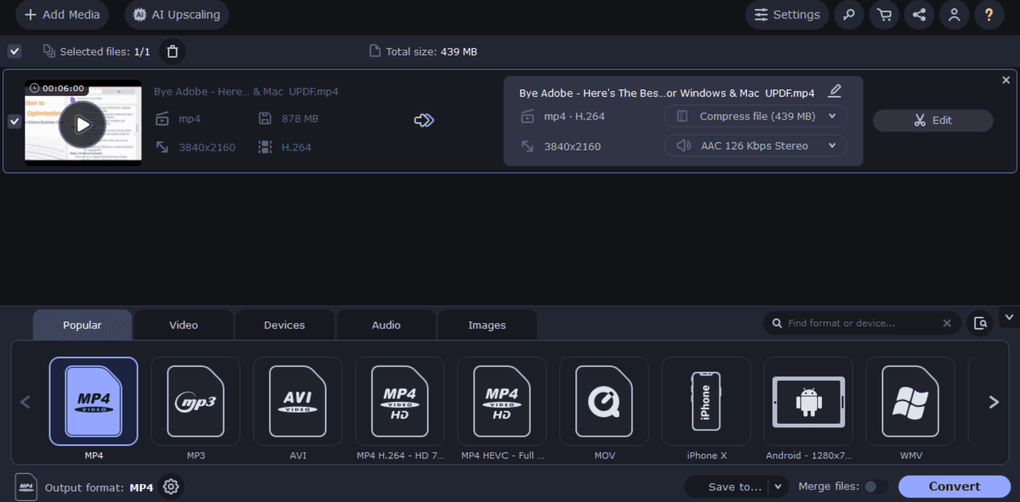The image size is (1020, 502).
Task: Open the Settings menu
Action: click(786, 14)
